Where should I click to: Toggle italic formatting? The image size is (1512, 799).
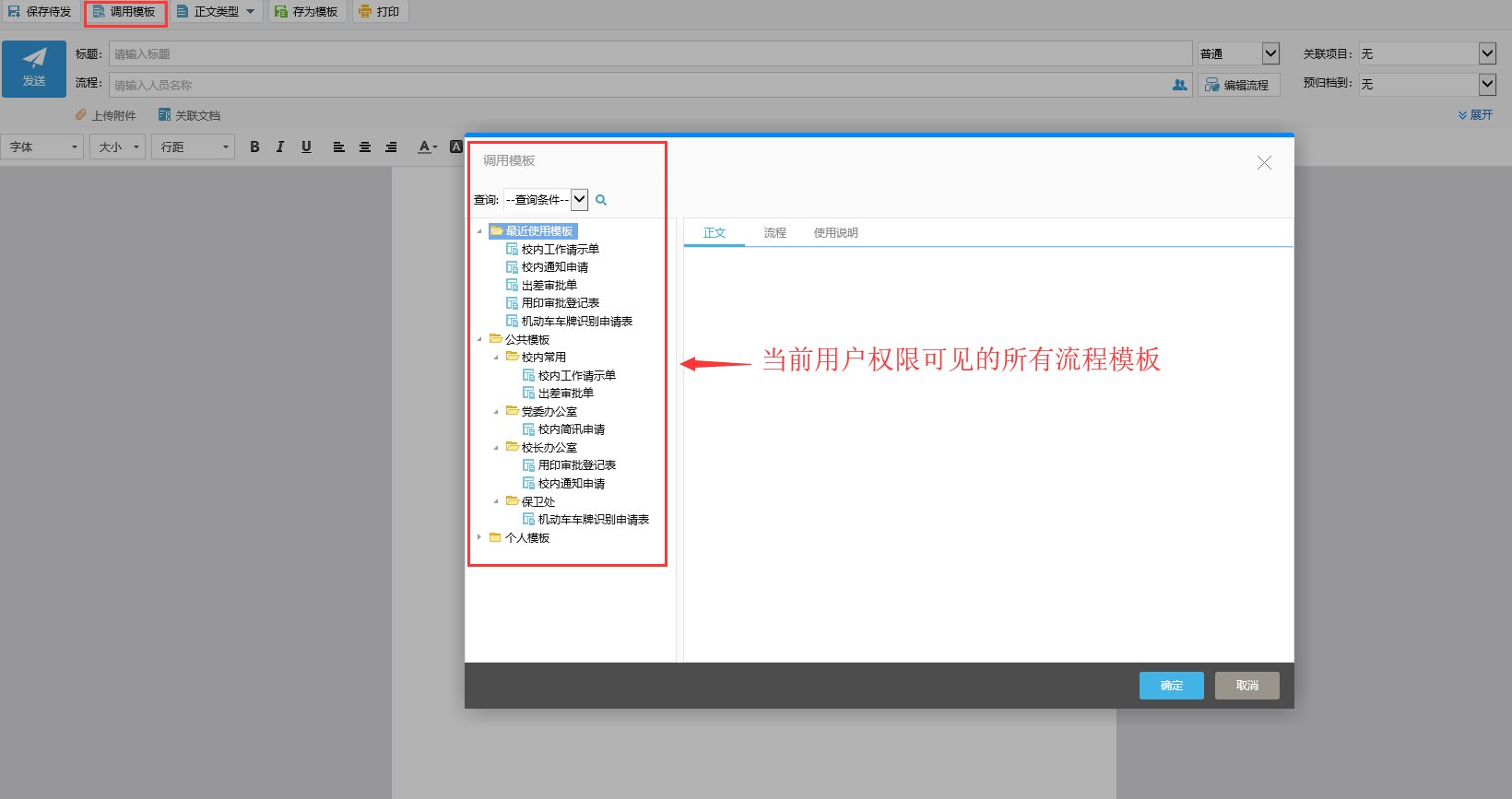tap(280, 147)
